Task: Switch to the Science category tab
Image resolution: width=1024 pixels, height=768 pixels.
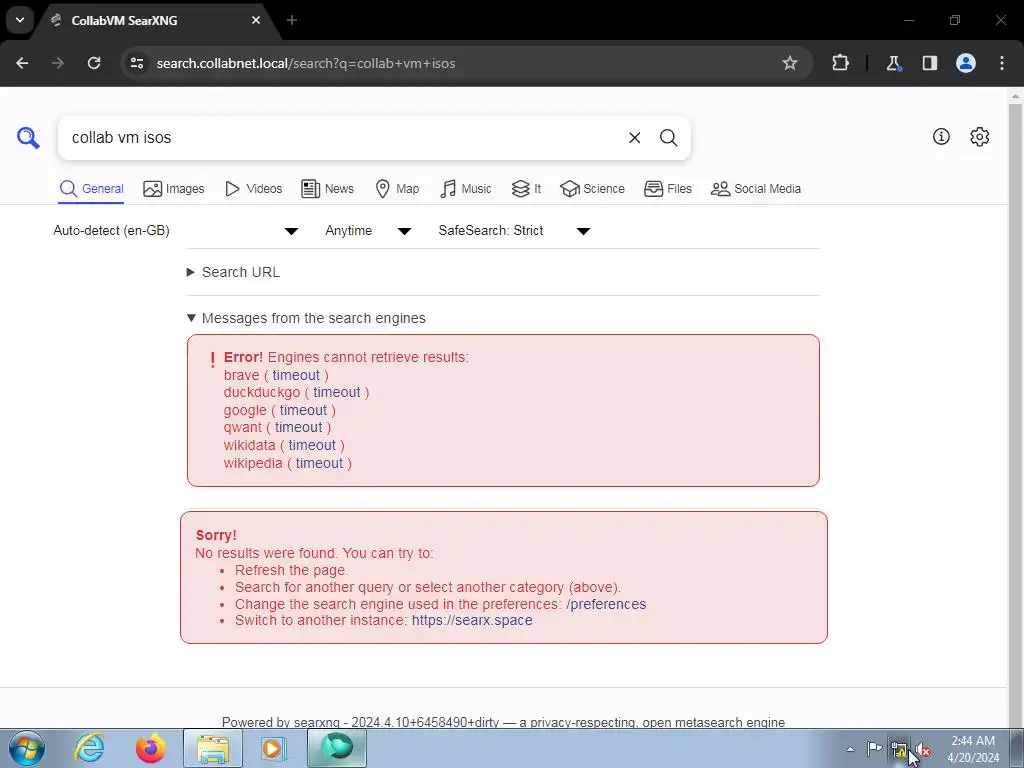Action: 592,189
